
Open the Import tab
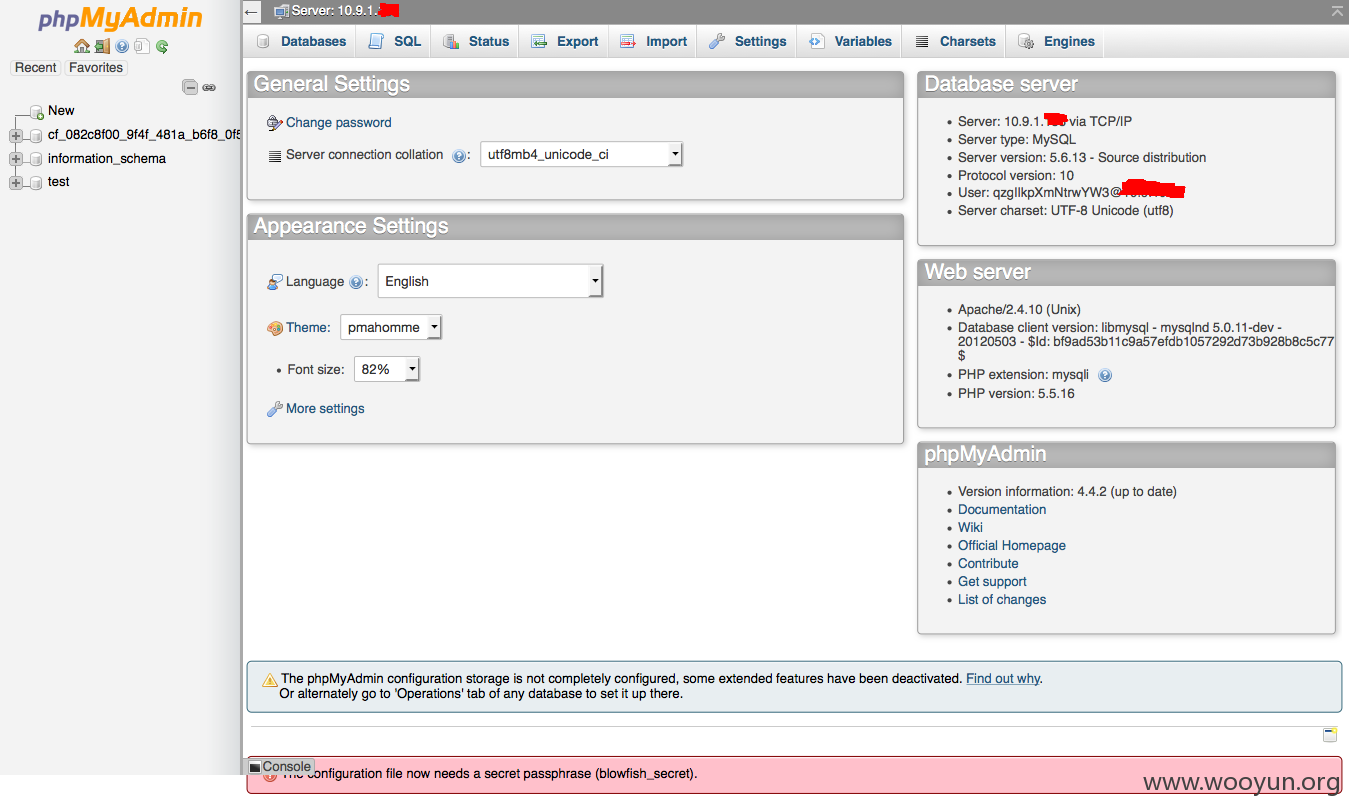tap(653, 41)
